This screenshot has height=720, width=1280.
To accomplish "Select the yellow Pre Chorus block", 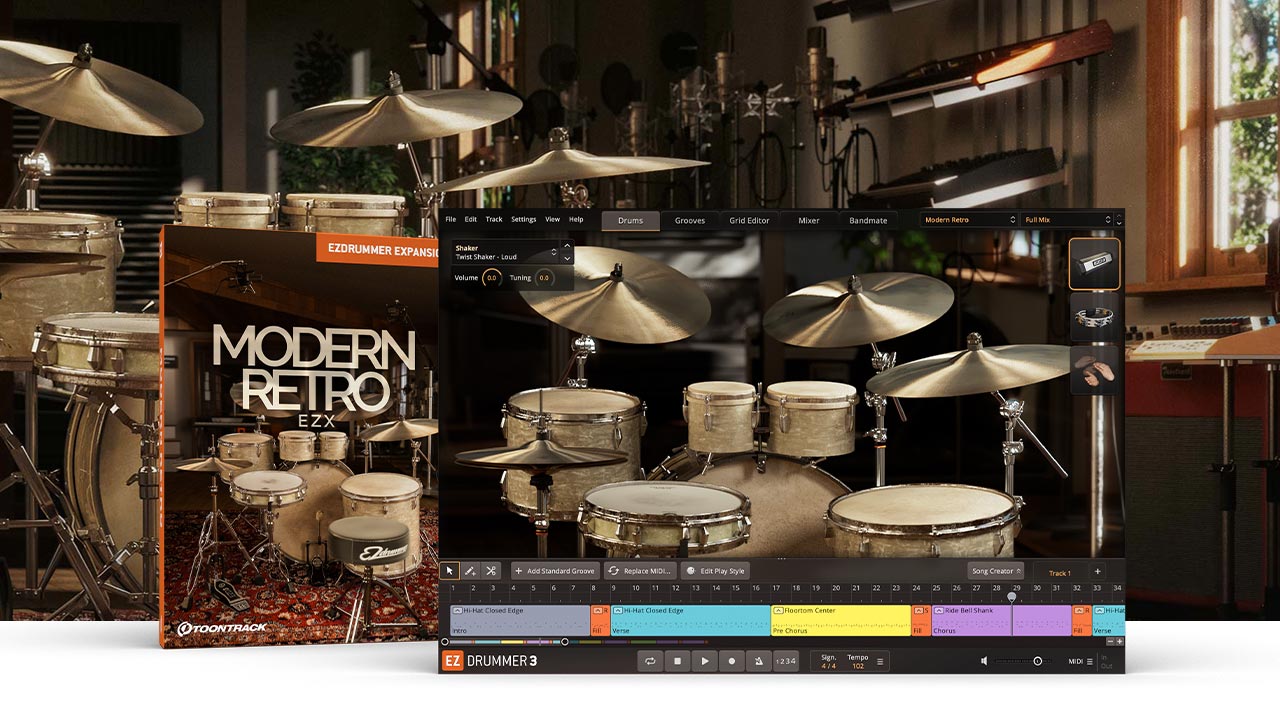I will (840, 620).
